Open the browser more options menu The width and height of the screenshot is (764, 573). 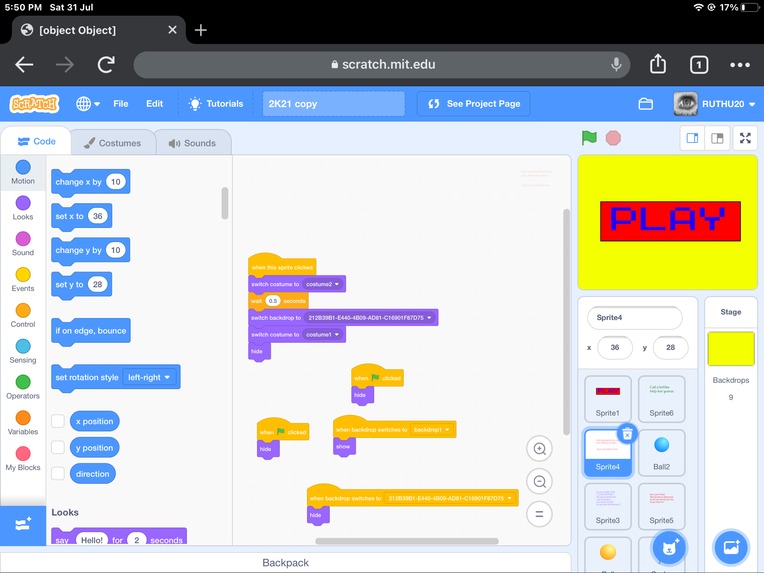(x=740, y=64)
